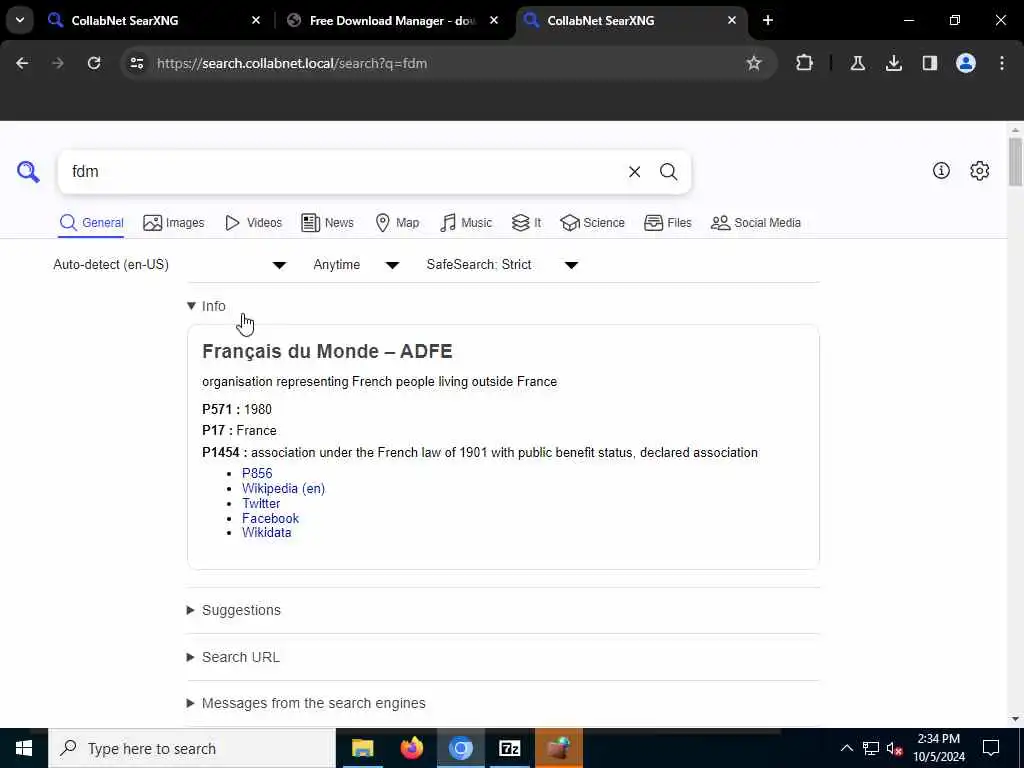Image resolution: width=1024 pixels, height=768 pixels.
Task: Open the taskbar clock showing 2:34 PM
Action: (x=938, y=748)
